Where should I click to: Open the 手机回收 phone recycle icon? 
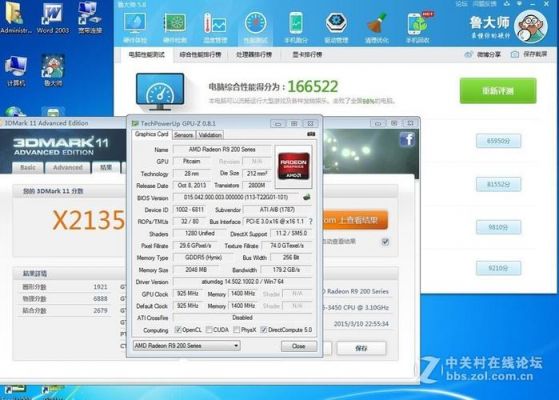click(x=417, y=27)
